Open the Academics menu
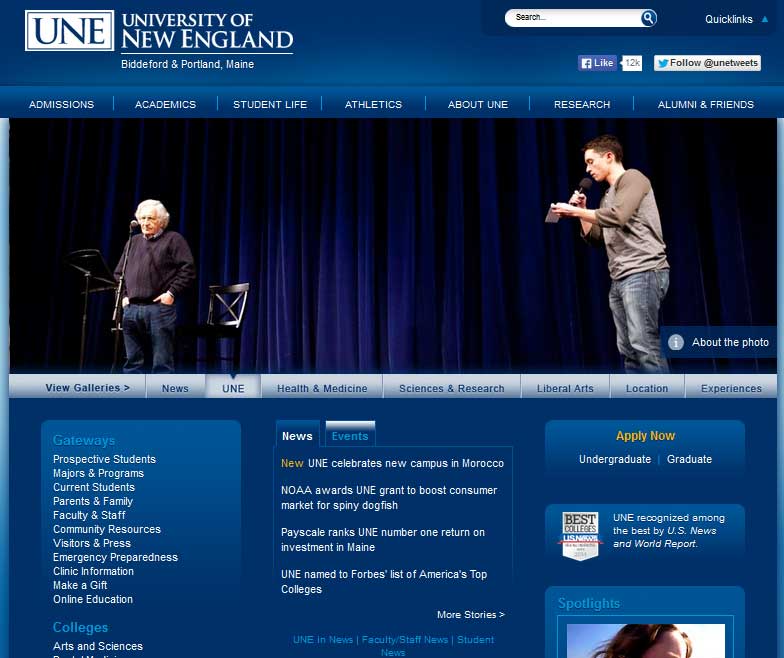The width and height of the screenshot is (784, 658). coord(166,104)
